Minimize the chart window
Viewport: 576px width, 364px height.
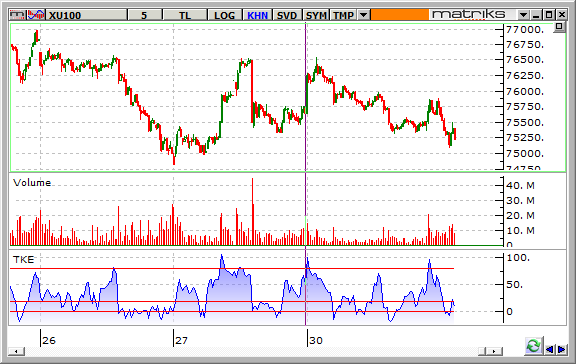click(x=536, y=15)
